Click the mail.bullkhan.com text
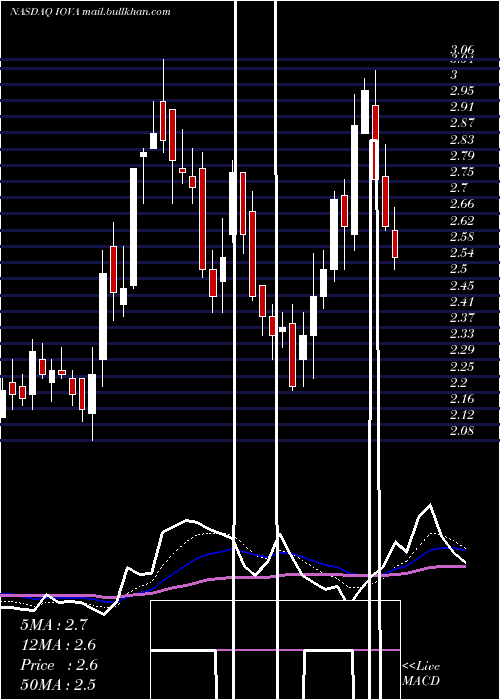The width and height of the screenshot is (500, 700). pyautogui.click(x=126, y=12)
